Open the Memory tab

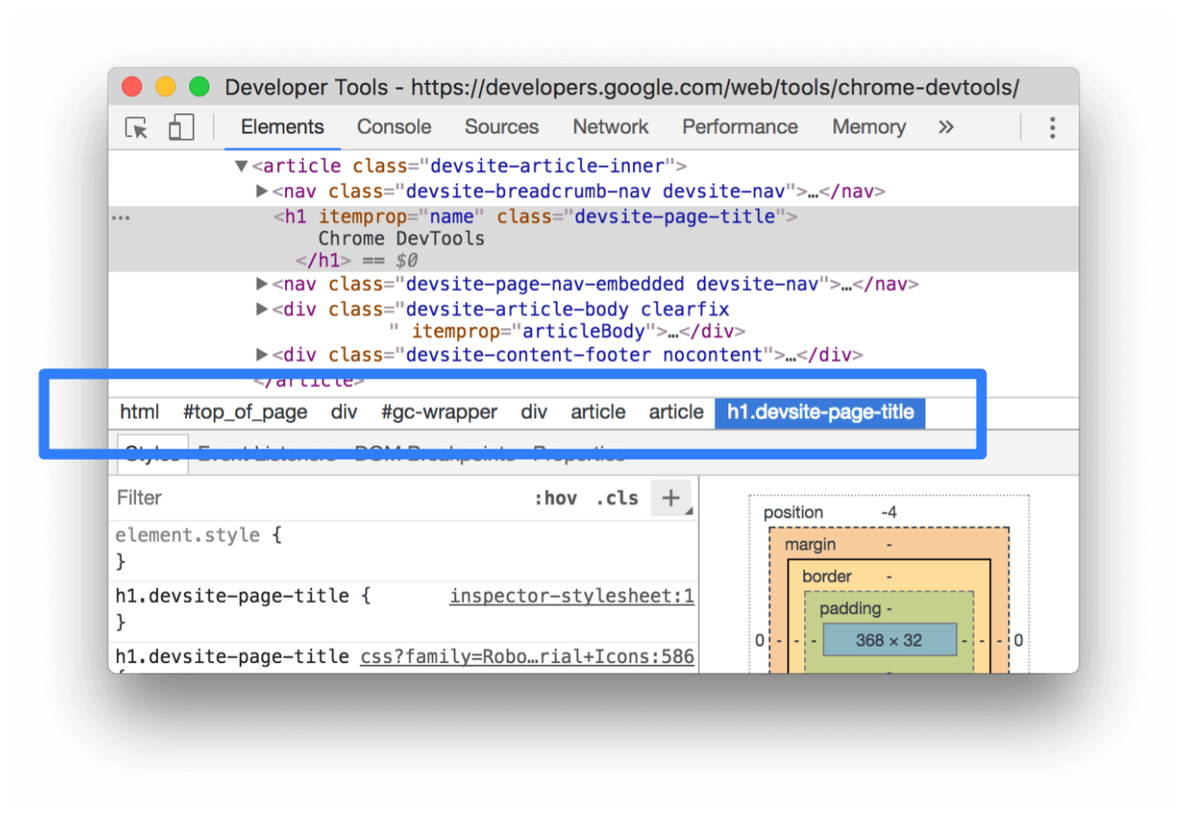tap(868, 127)
